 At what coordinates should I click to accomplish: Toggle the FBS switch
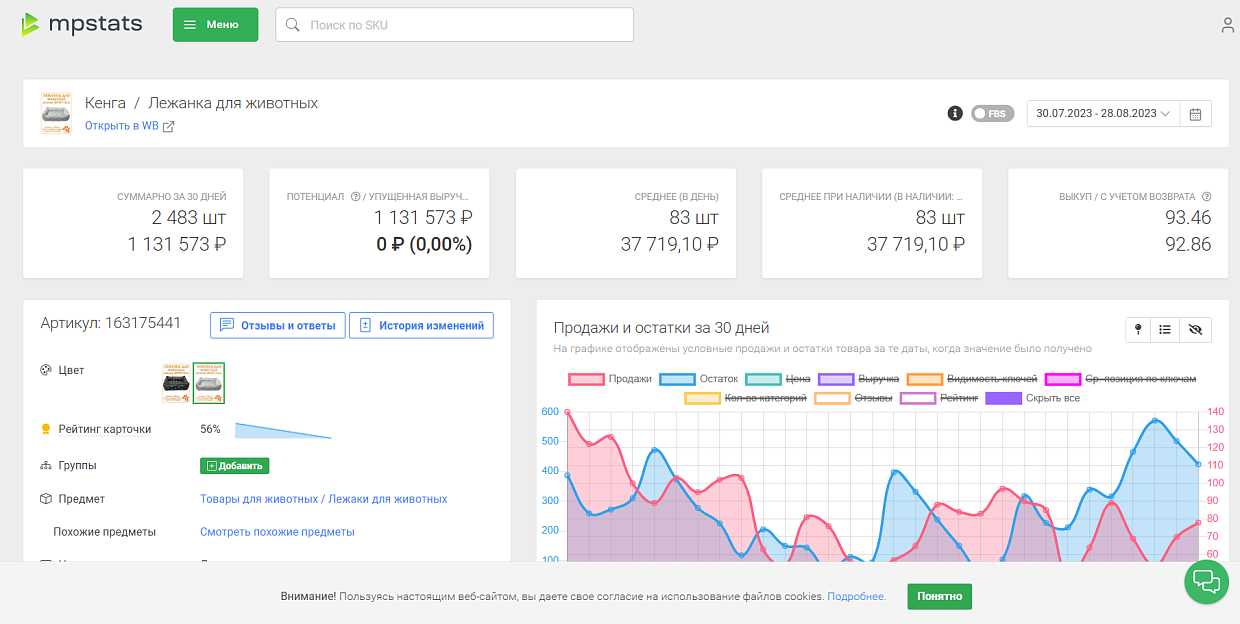[991, 114]
